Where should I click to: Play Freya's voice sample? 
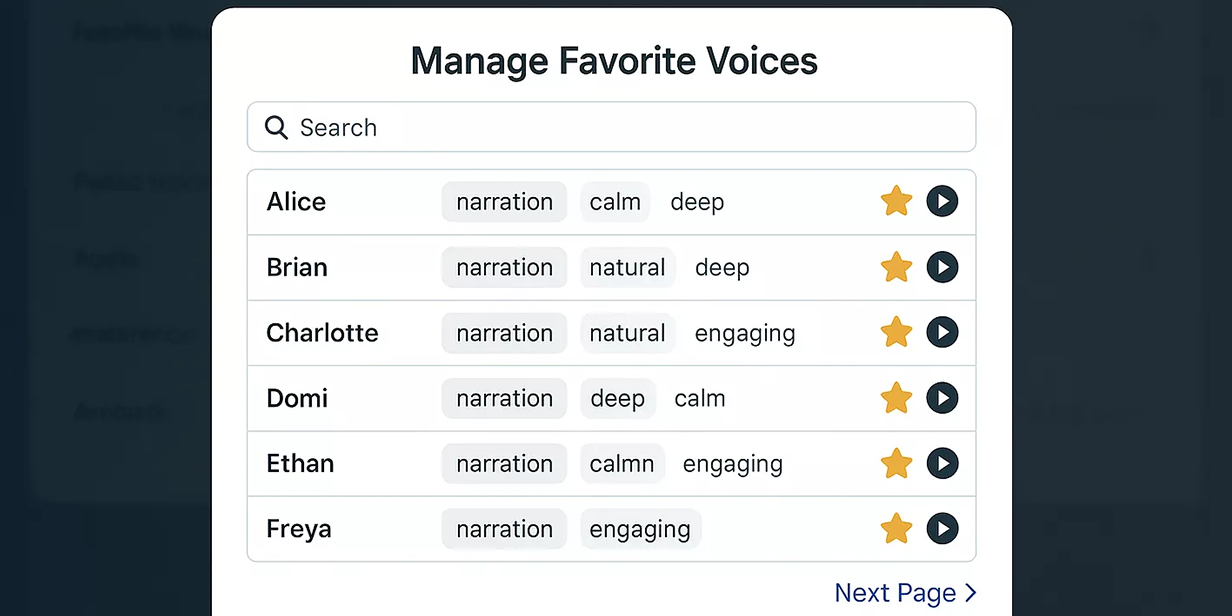click(942, 529)
